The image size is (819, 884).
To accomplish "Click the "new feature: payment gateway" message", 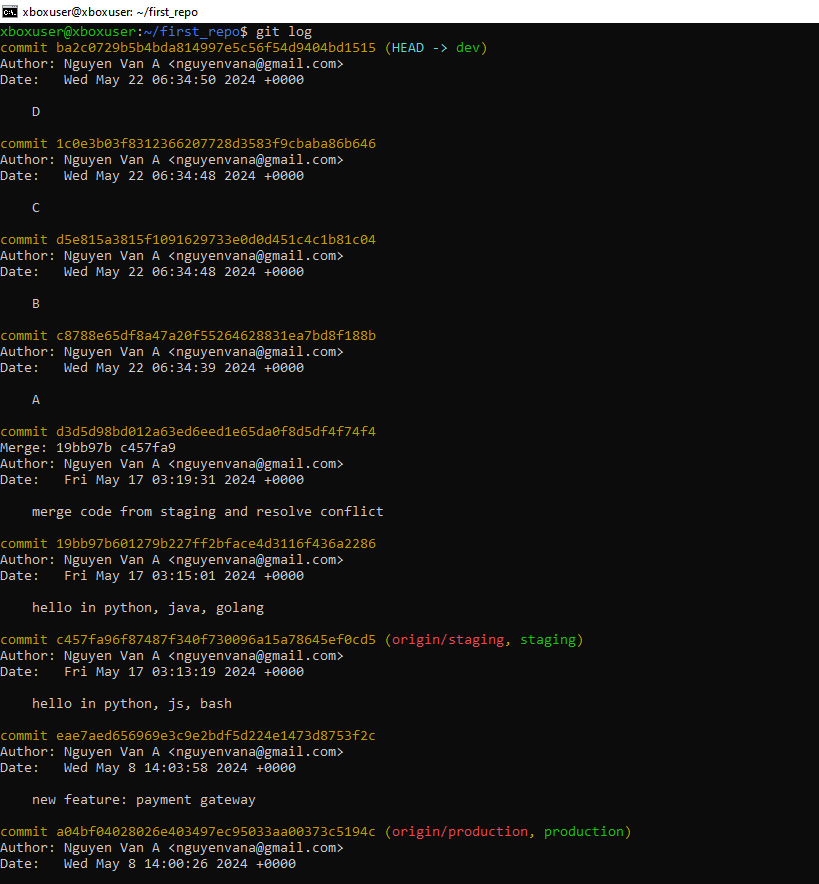I will pos(144,800).
